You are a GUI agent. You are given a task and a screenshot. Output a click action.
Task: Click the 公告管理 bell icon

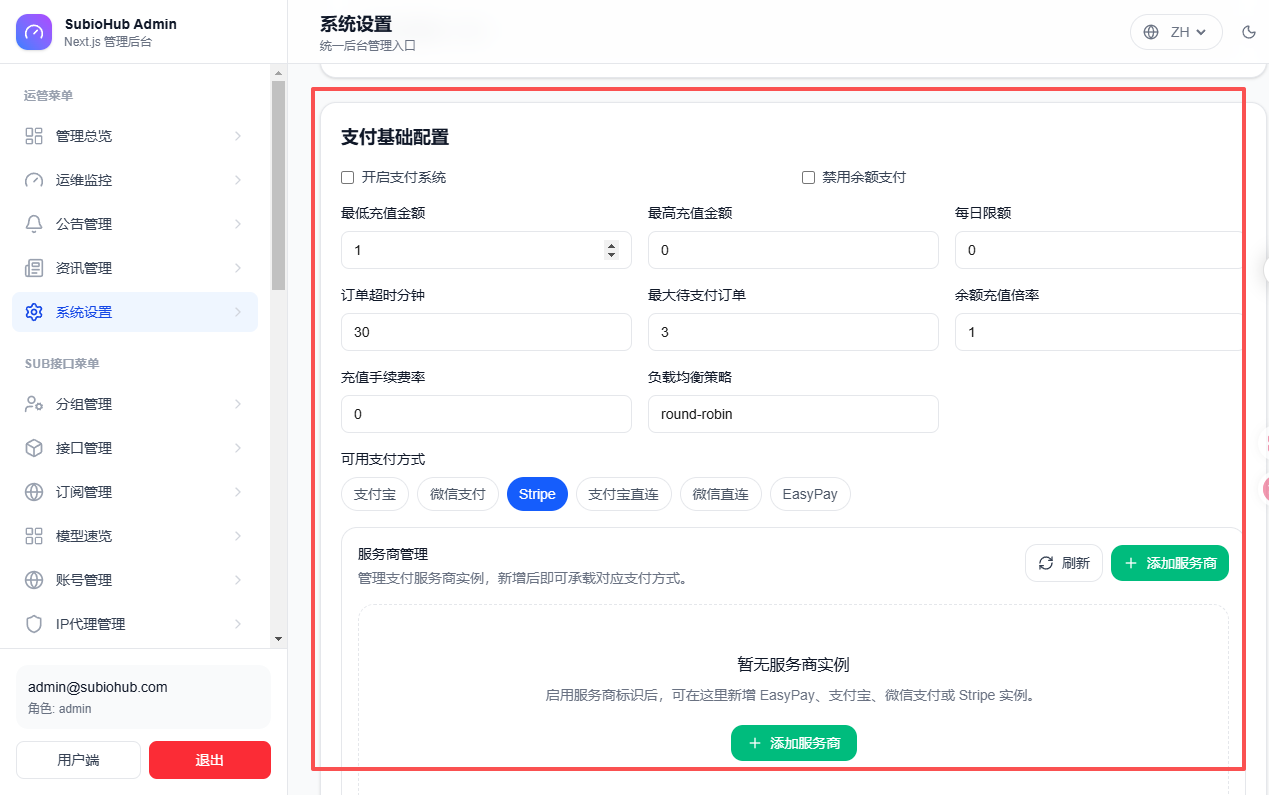tap(34, 224)
